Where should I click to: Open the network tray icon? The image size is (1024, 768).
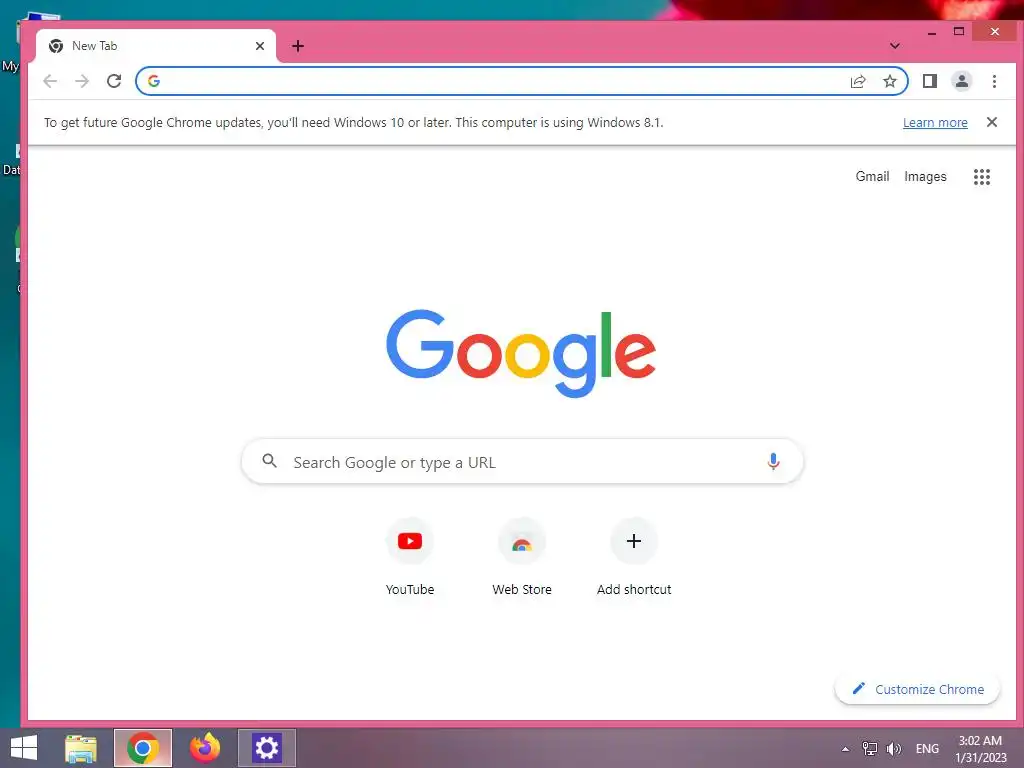click(x=870, y=749)
